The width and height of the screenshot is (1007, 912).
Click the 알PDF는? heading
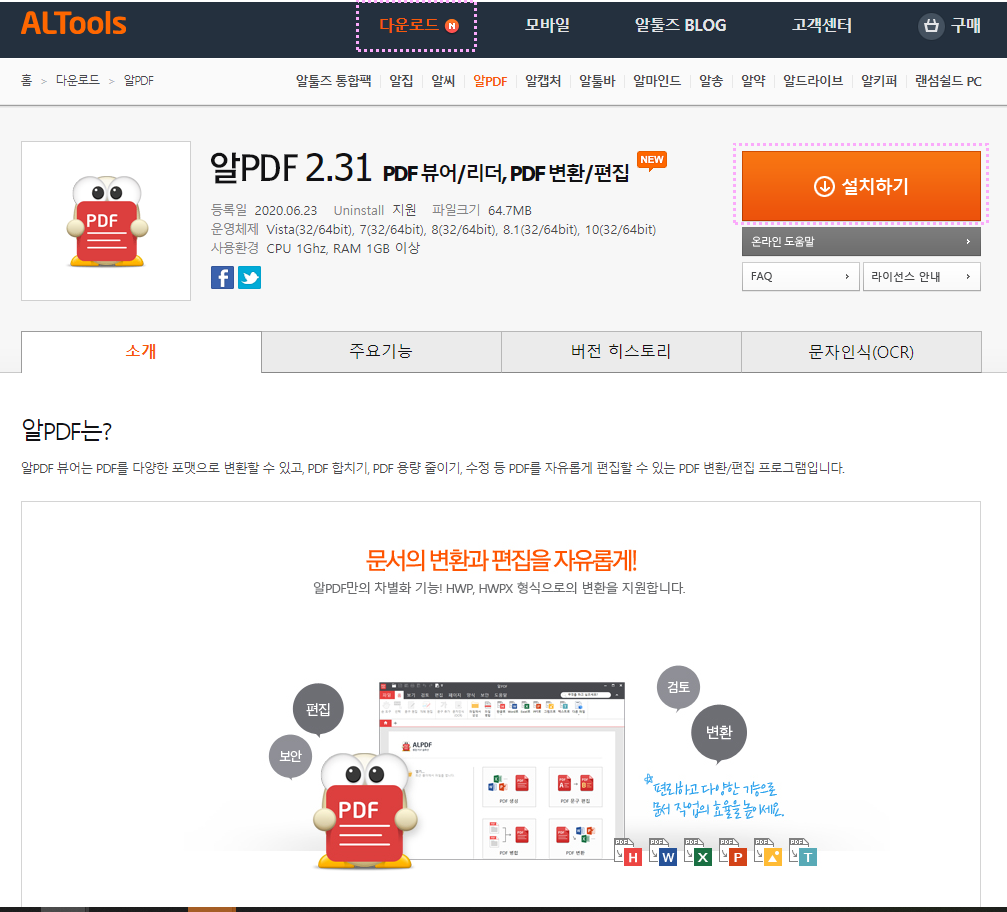[x=66, y=430]
